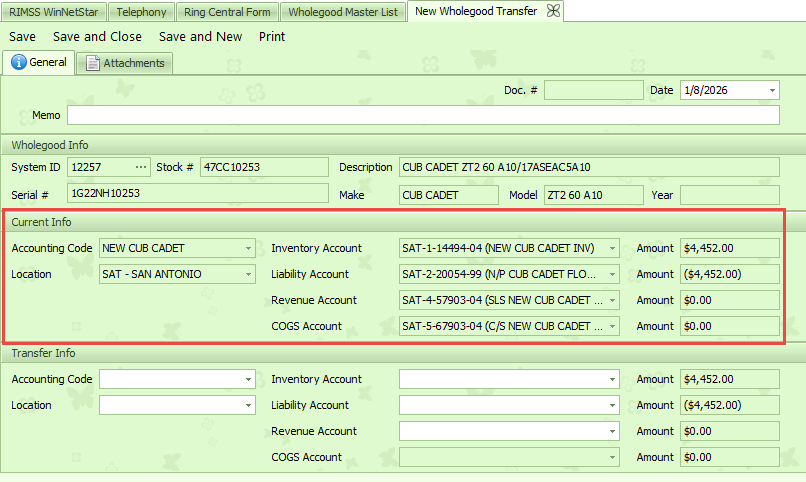Click Save and Close
Viewport: 806px width, 482px height.
97,36
